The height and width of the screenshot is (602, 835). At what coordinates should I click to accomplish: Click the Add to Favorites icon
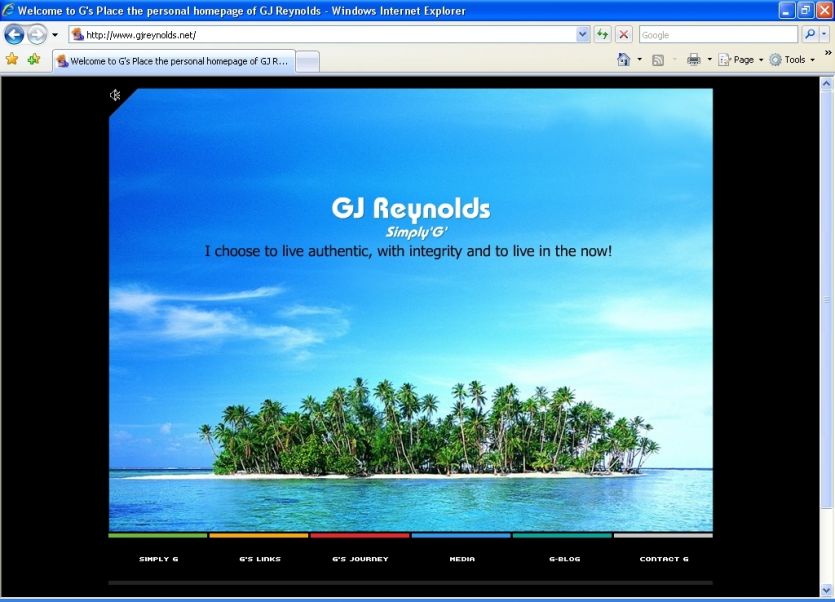pyautogui.click(x=34, y=59)
